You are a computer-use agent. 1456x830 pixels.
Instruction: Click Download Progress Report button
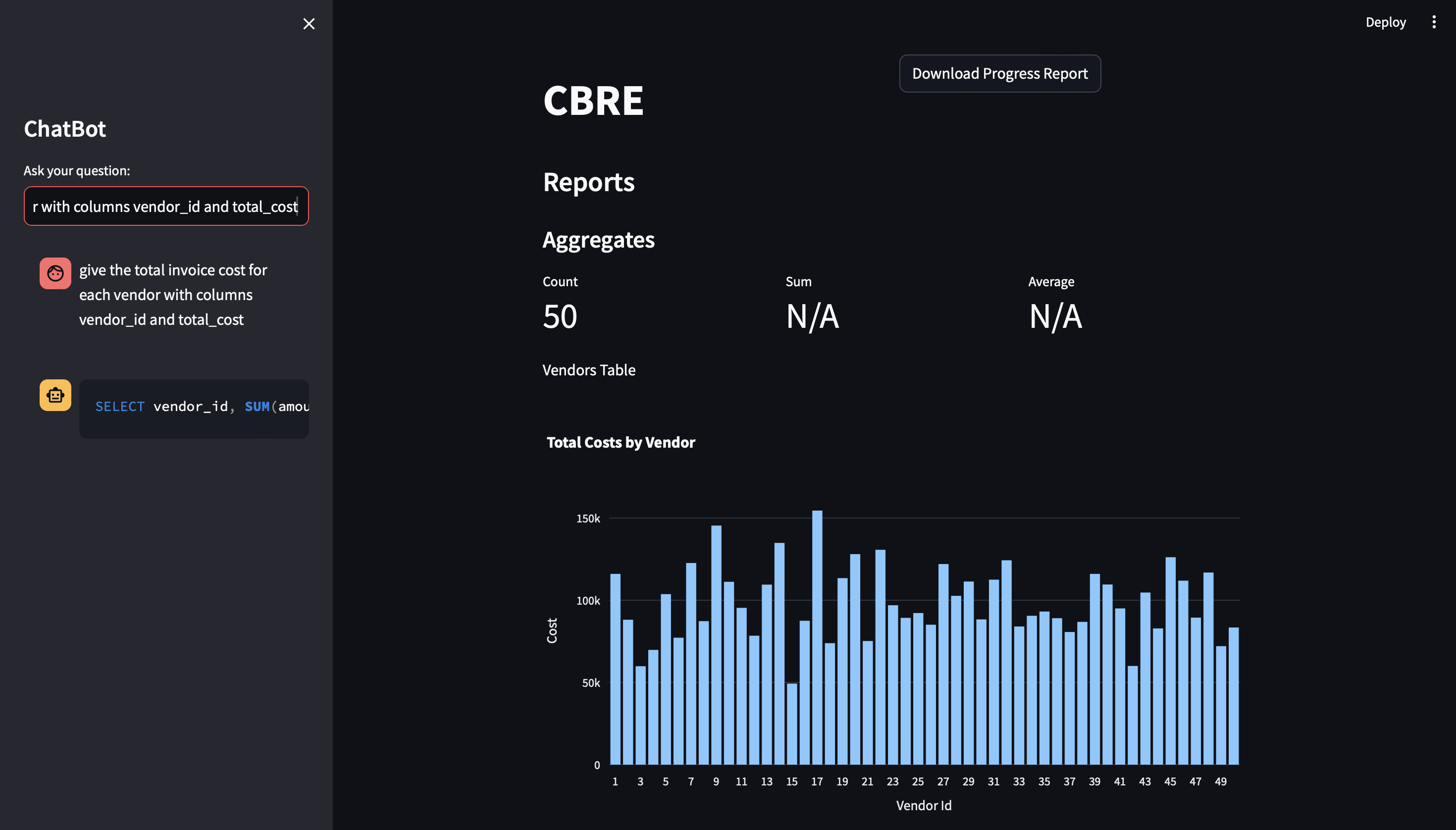[x=999, y=73]
